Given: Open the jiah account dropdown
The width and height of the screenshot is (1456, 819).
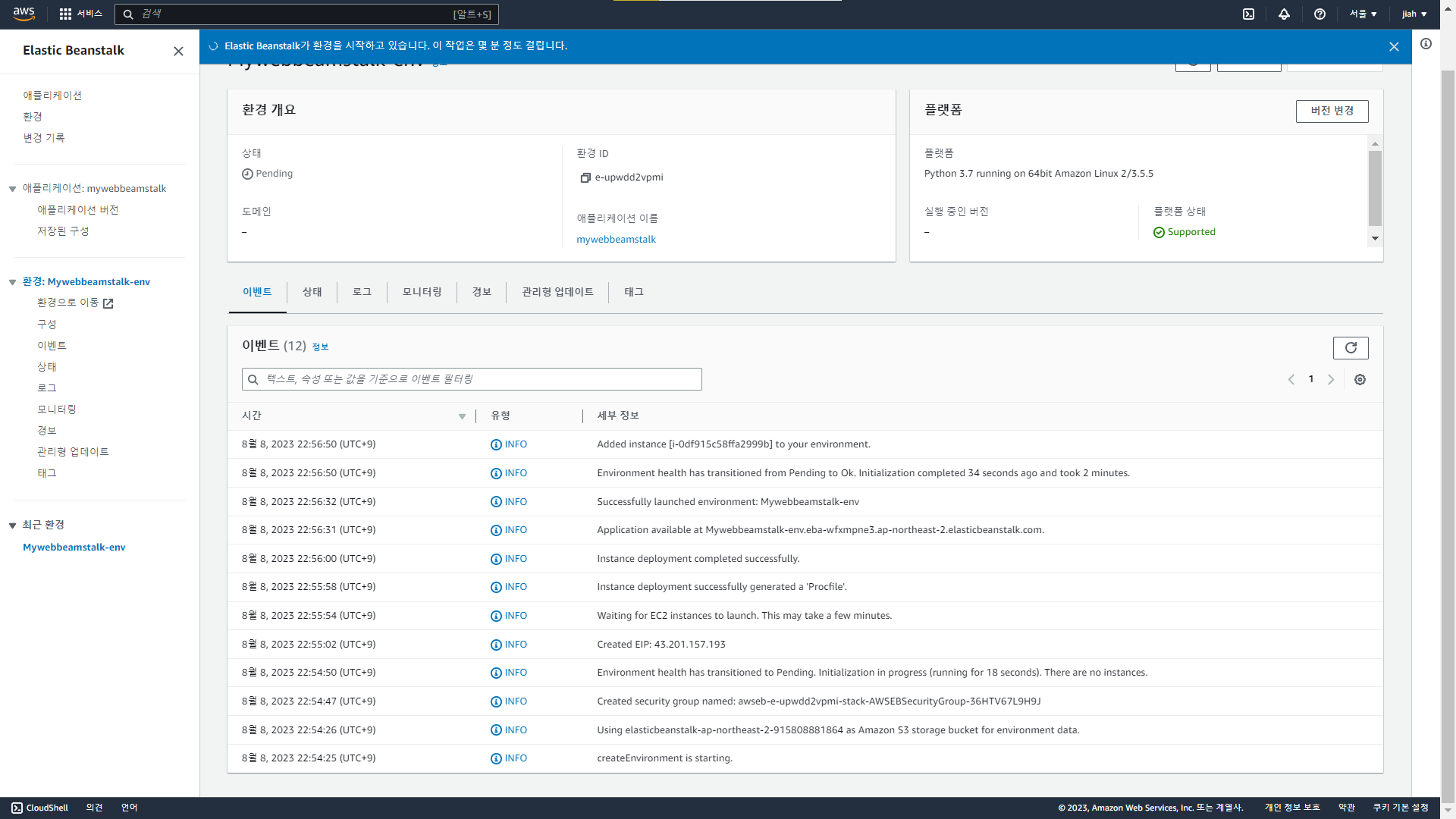Looking at the screenshot, I should coord(1414,14).
